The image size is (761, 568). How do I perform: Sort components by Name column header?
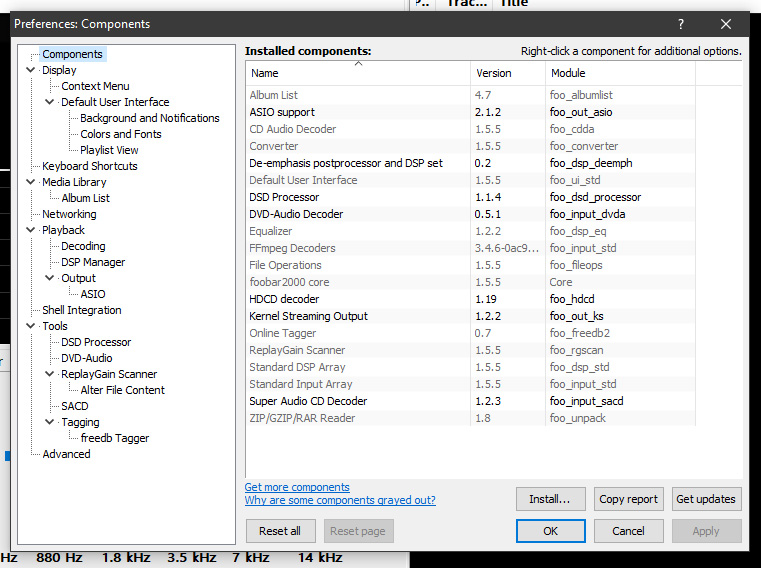[x=358, y=73]
